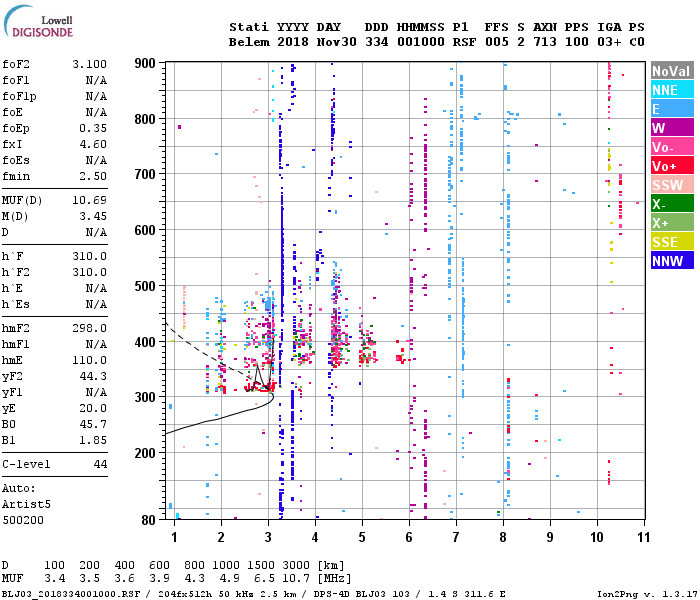Image resolution: width=700 pixels, height=600 pixels.
Task: Click the 500200 version number
Action: tap(23, 521)
